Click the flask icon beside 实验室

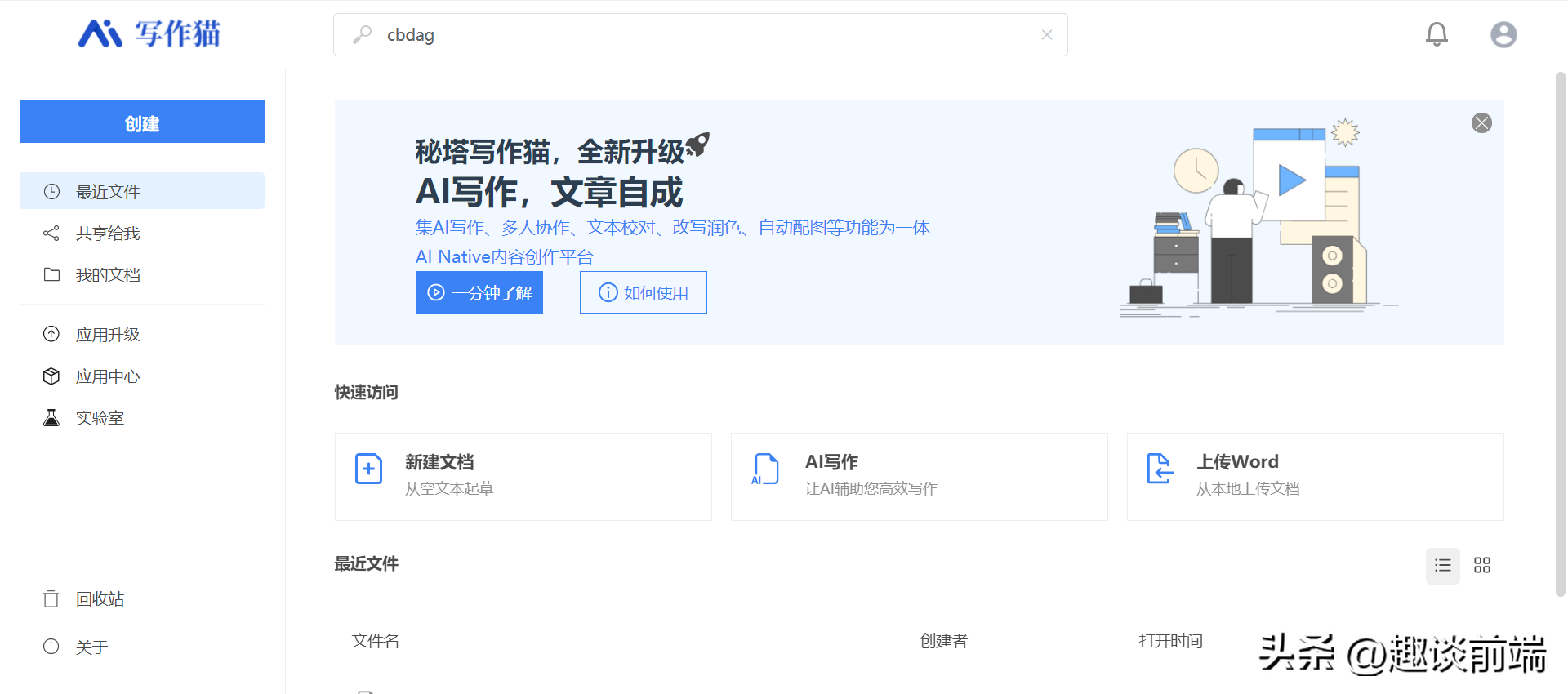[51, 417]
